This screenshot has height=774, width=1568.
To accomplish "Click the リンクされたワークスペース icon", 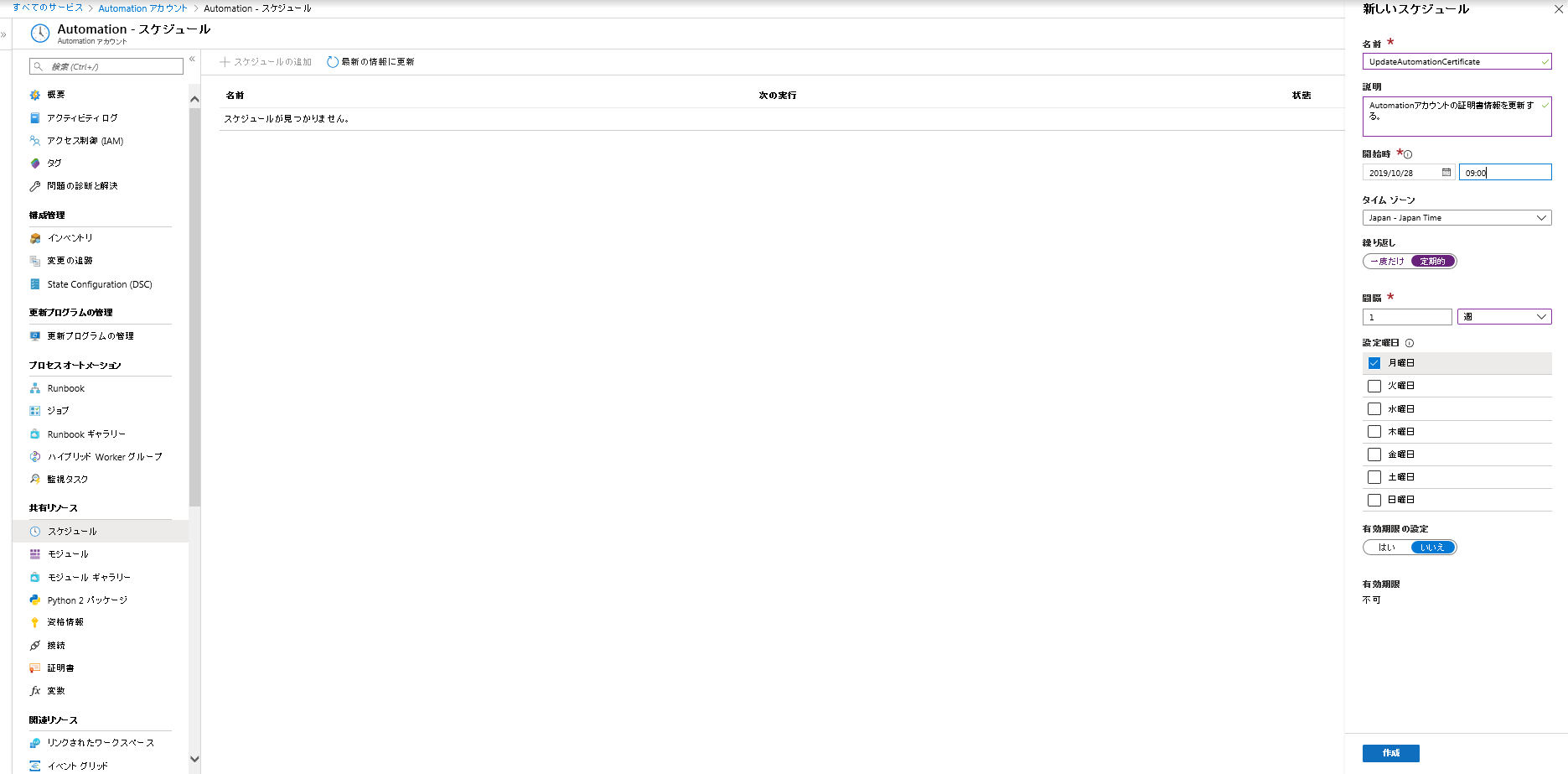I will (x=35, y=743).
